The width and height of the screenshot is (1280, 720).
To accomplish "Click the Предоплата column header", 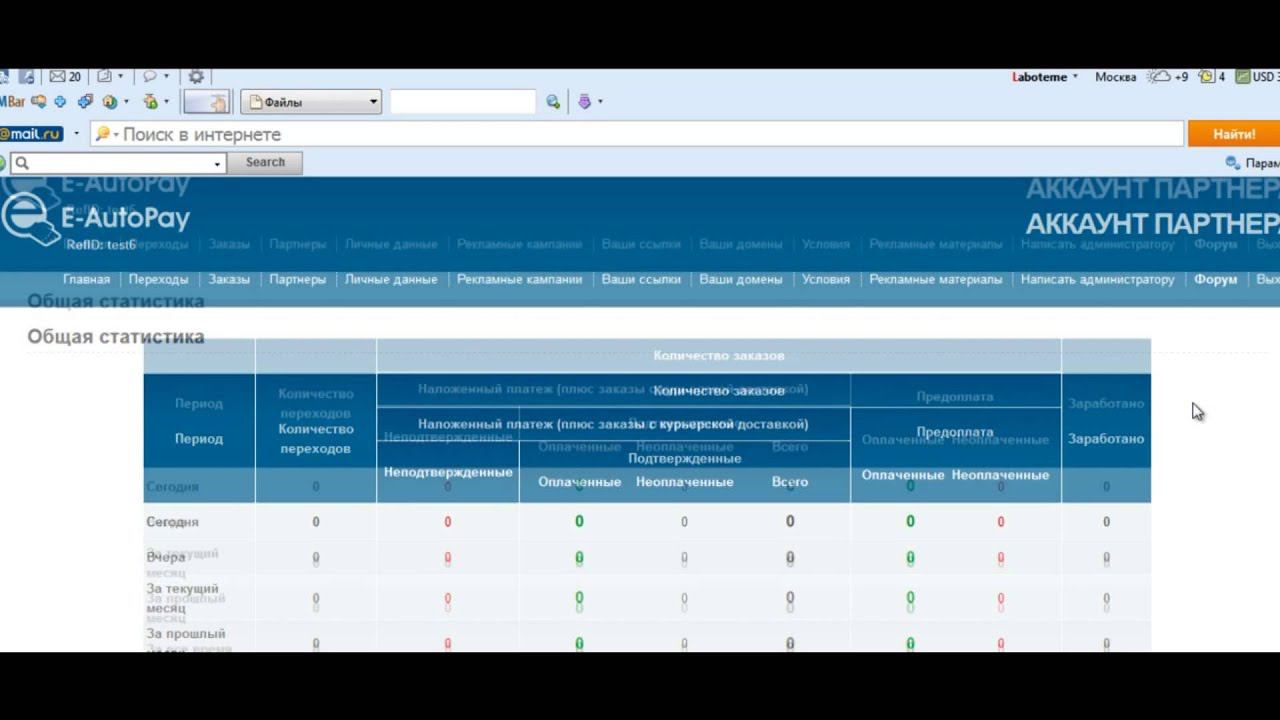I will click(955, 432).
